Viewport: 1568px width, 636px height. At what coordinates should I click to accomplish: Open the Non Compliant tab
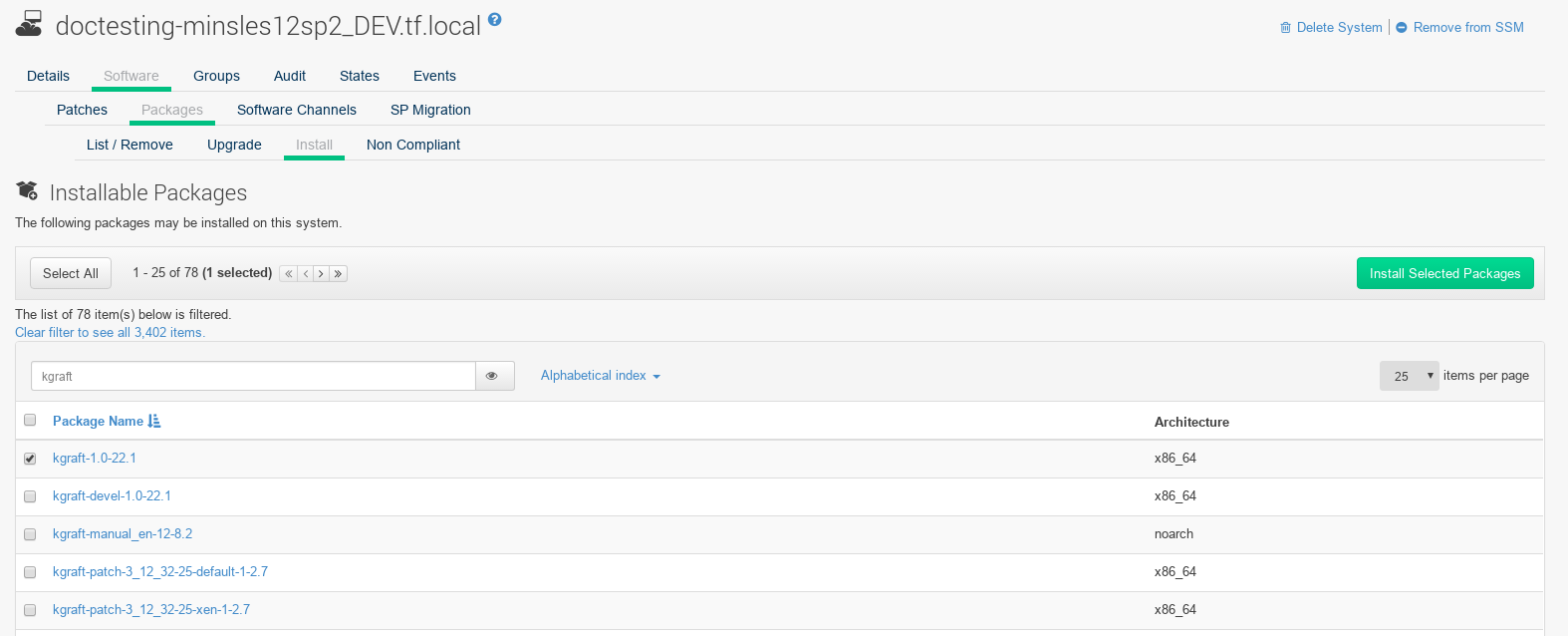point(412,145)
